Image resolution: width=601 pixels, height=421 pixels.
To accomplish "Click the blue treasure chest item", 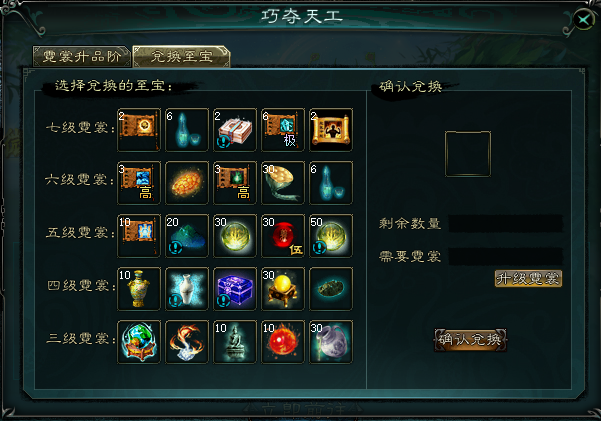I will point(235,289).
